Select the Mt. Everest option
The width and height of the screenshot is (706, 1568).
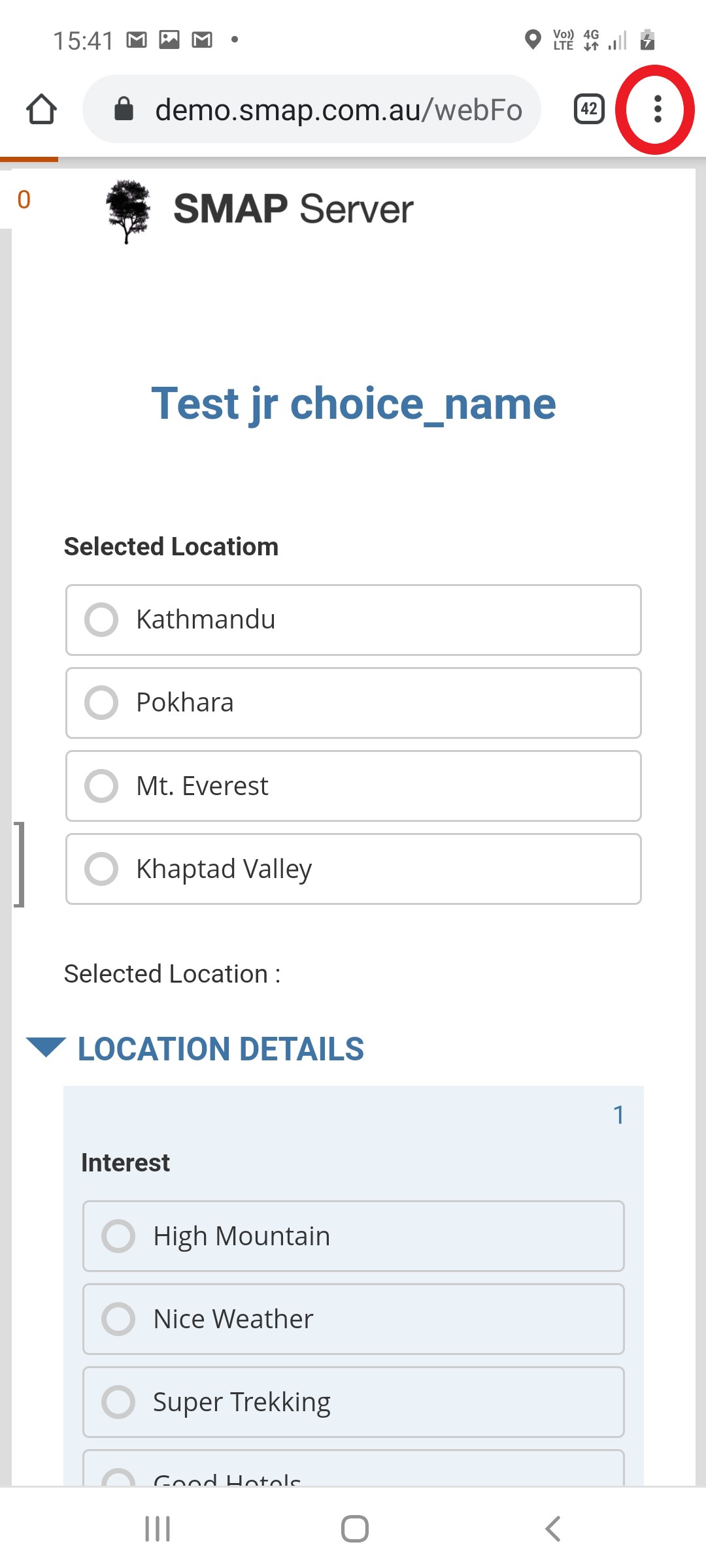coord(101,786)
